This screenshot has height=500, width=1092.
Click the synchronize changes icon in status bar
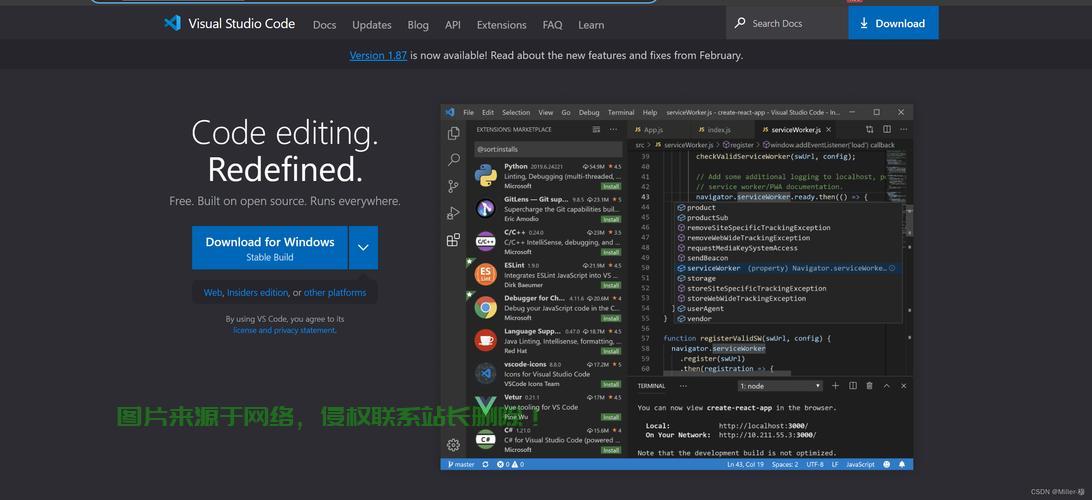click(x=485, y=464)
